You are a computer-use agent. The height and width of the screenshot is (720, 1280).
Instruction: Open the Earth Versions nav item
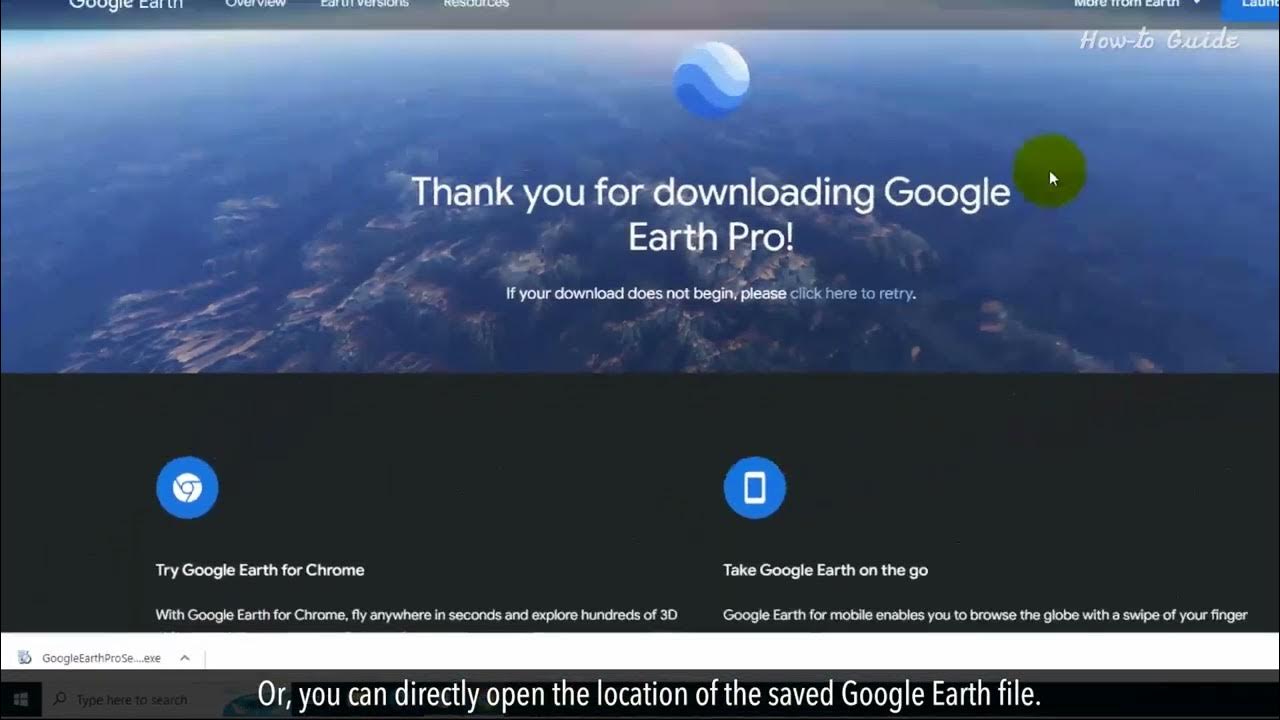[364, 4]
